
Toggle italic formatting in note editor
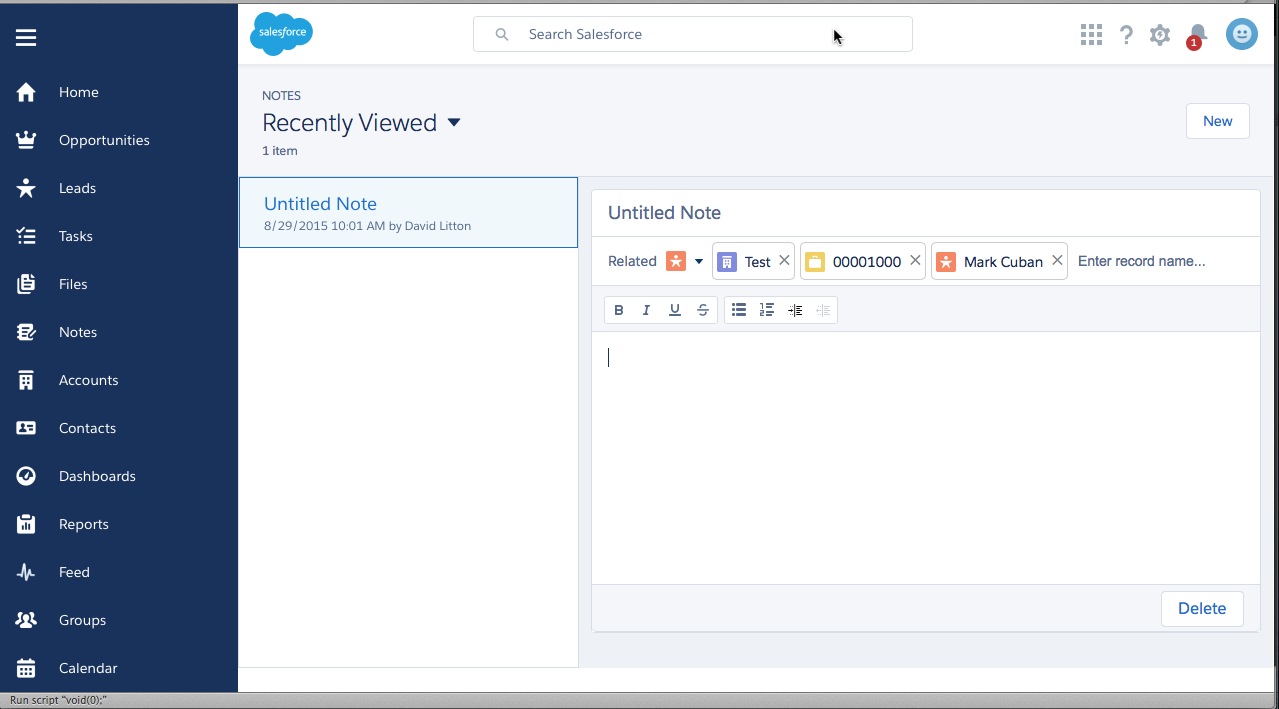click(x=647, y=310)
